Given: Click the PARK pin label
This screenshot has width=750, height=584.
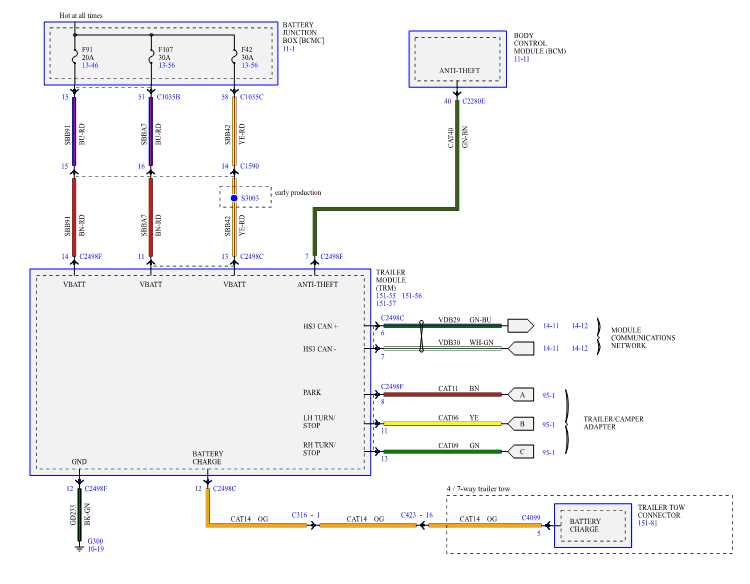Looking at the screenshot, I should pos(312,393).
